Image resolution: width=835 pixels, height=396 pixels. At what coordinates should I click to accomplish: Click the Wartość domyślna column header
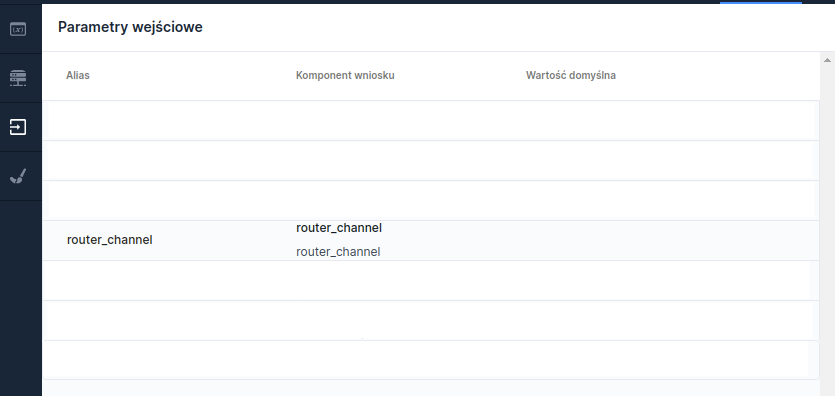(x=571, y=75)
